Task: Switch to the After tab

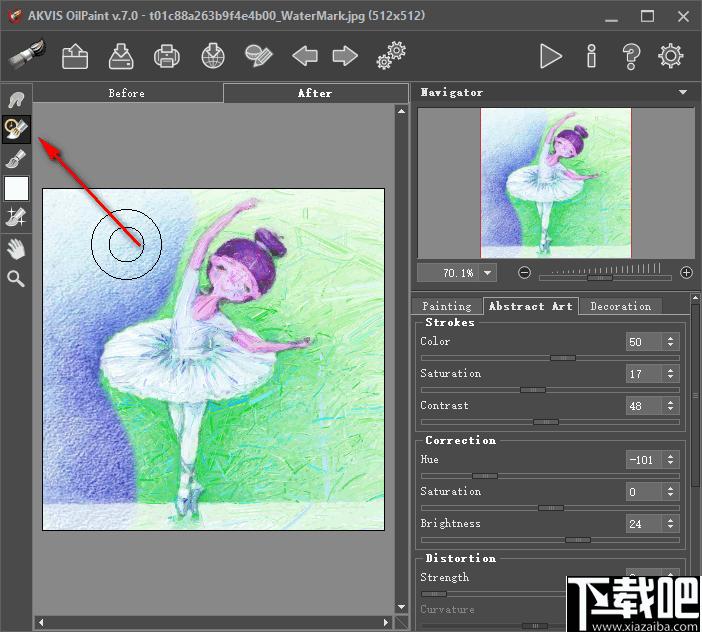Action: coord(316,93)
